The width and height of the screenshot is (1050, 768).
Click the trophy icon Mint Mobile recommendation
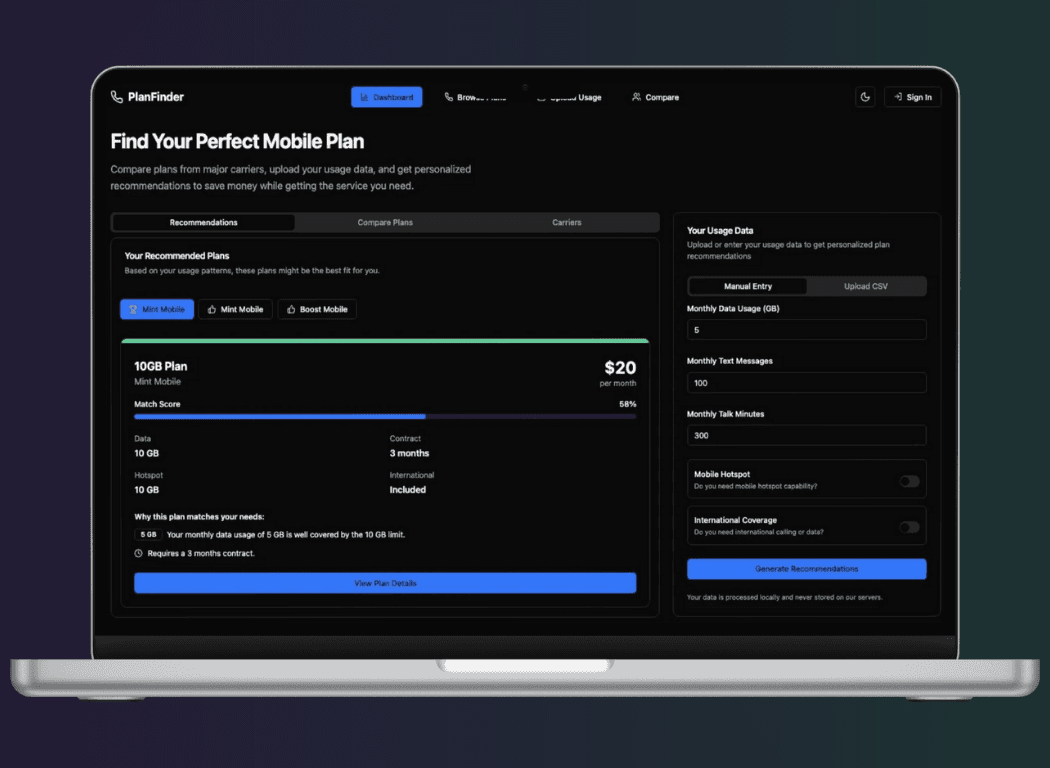(x=157, y=309)
